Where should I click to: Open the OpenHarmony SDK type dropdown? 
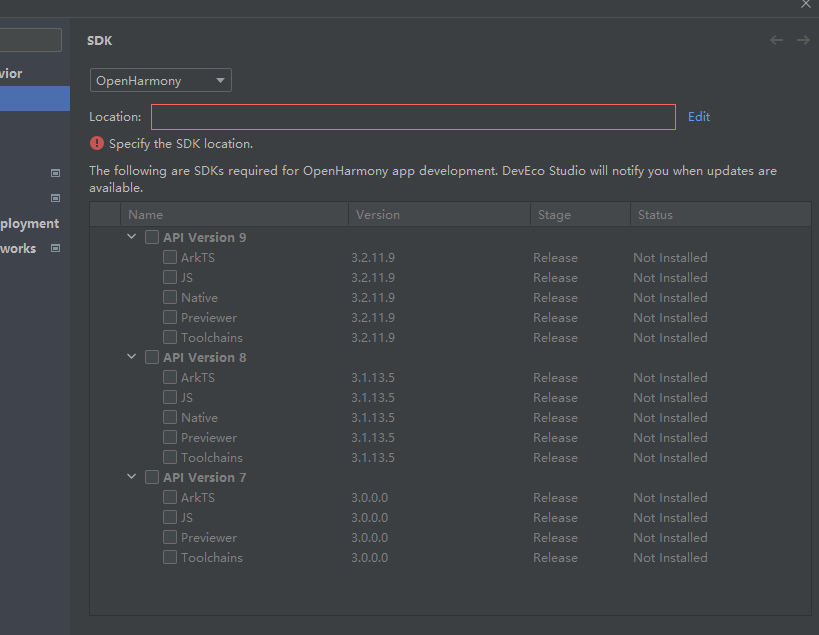(x=160, y=81)
